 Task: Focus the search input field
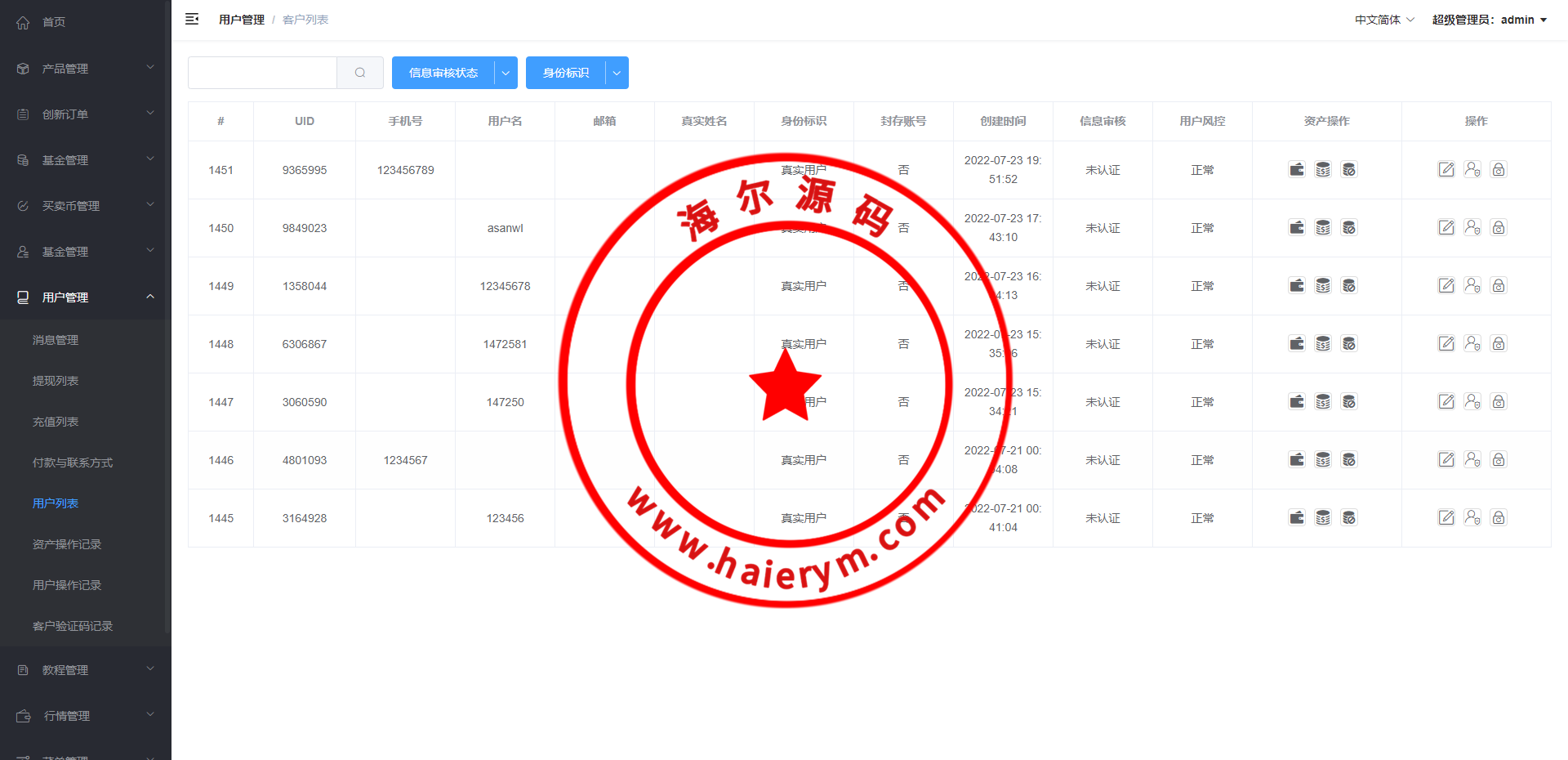tap(262, 73)
